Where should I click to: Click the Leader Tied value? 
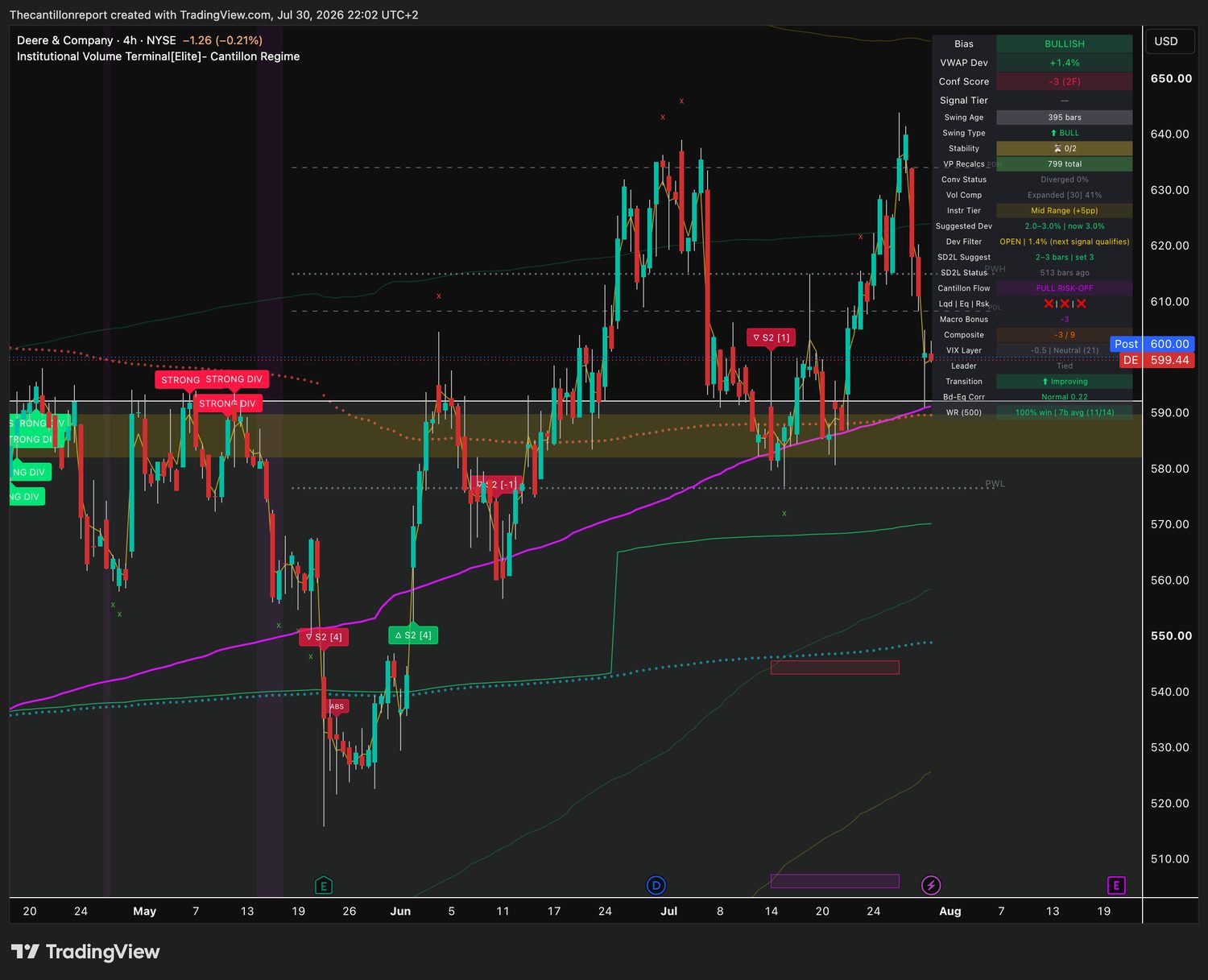click(1065, 366)
